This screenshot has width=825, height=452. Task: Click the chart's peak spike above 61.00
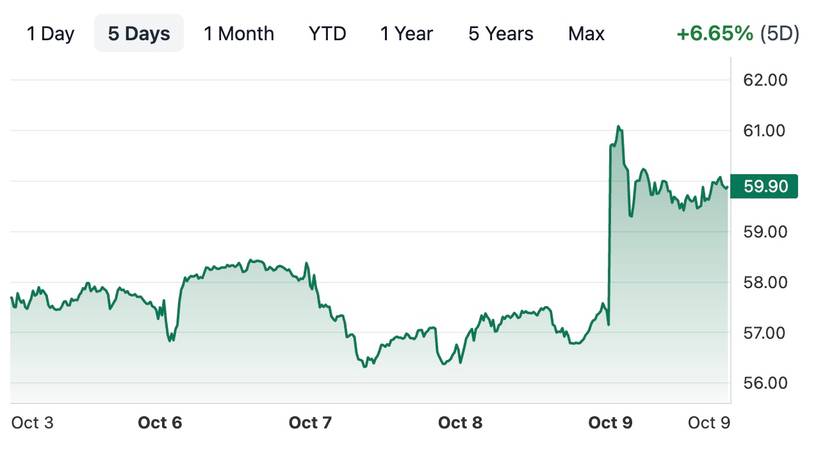tap(619, 127)
